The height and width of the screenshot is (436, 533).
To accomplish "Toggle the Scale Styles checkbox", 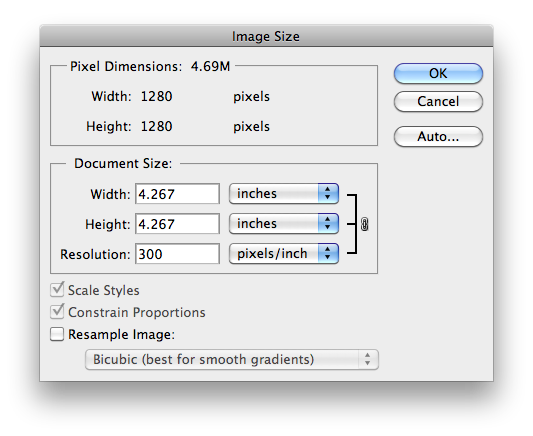I will pos(57,290).
